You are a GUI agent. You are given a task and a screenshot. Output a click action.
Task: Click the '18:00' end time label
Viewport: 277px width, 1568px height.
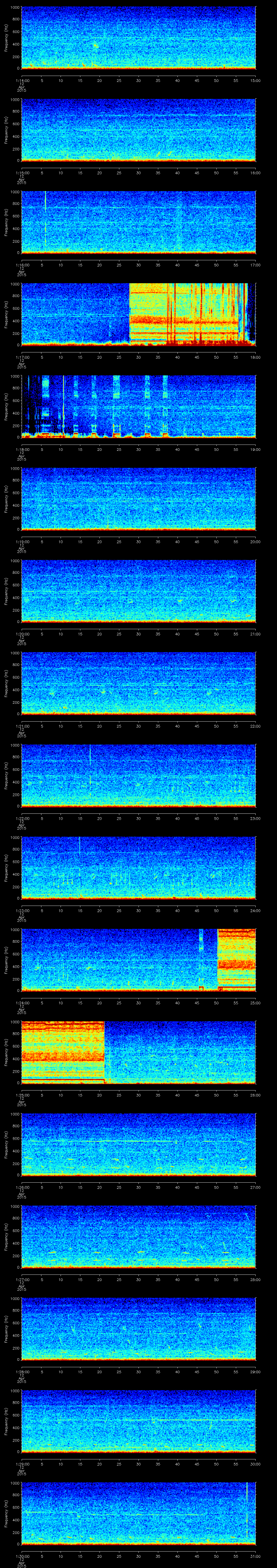click(255, 357)
